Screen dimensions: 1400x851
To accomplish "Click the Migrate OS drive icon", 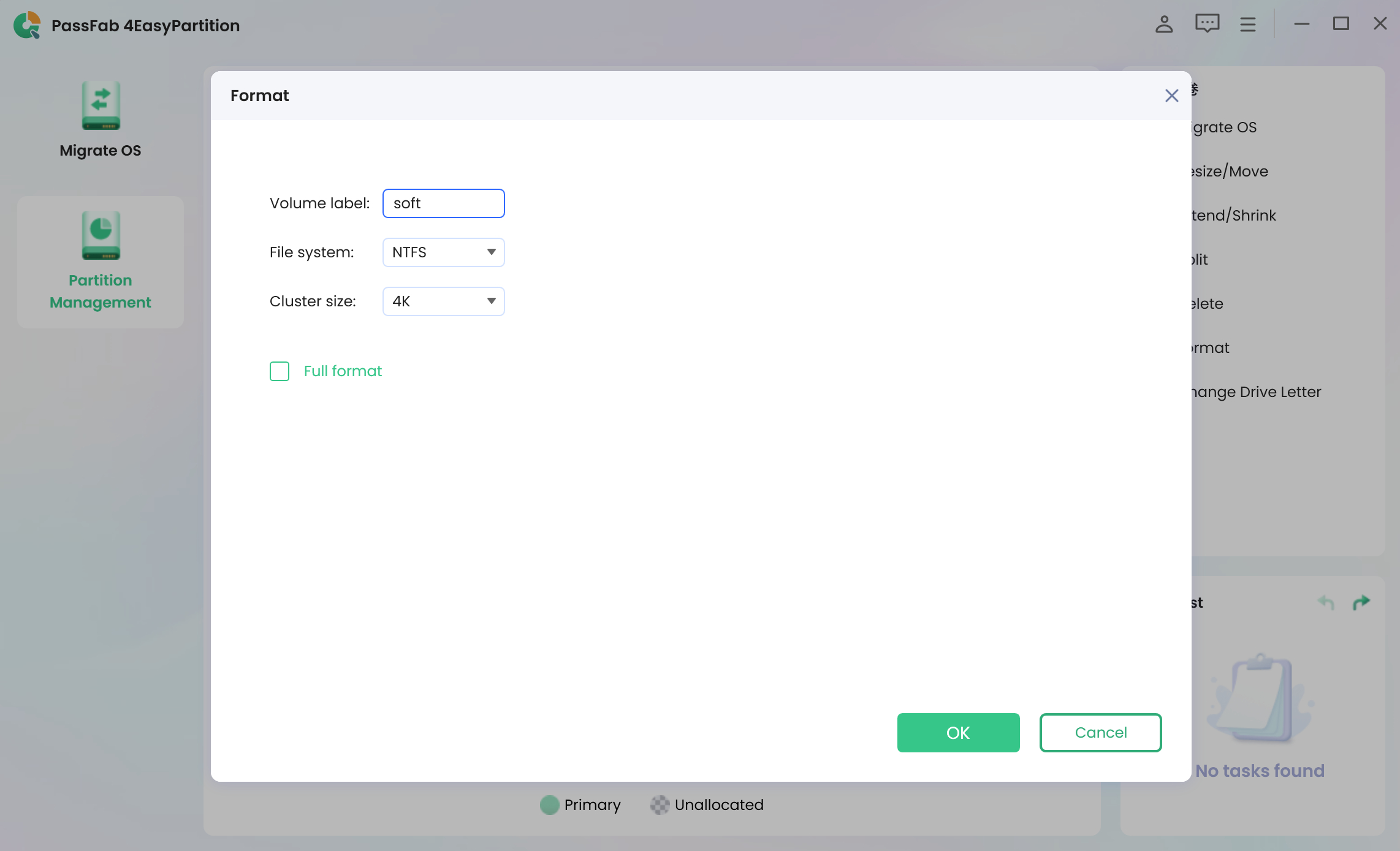I will coord(101,105).
